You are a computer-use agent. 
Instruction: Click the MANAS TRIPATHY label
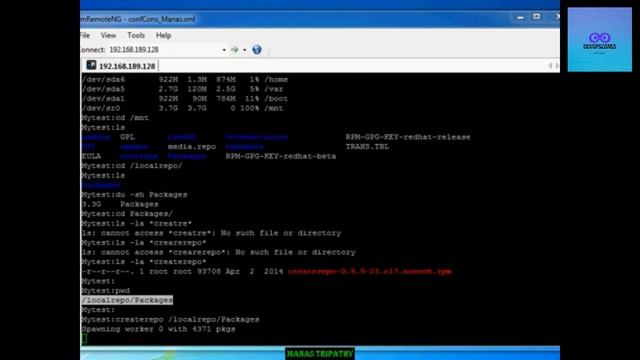[x=320, y=353]
